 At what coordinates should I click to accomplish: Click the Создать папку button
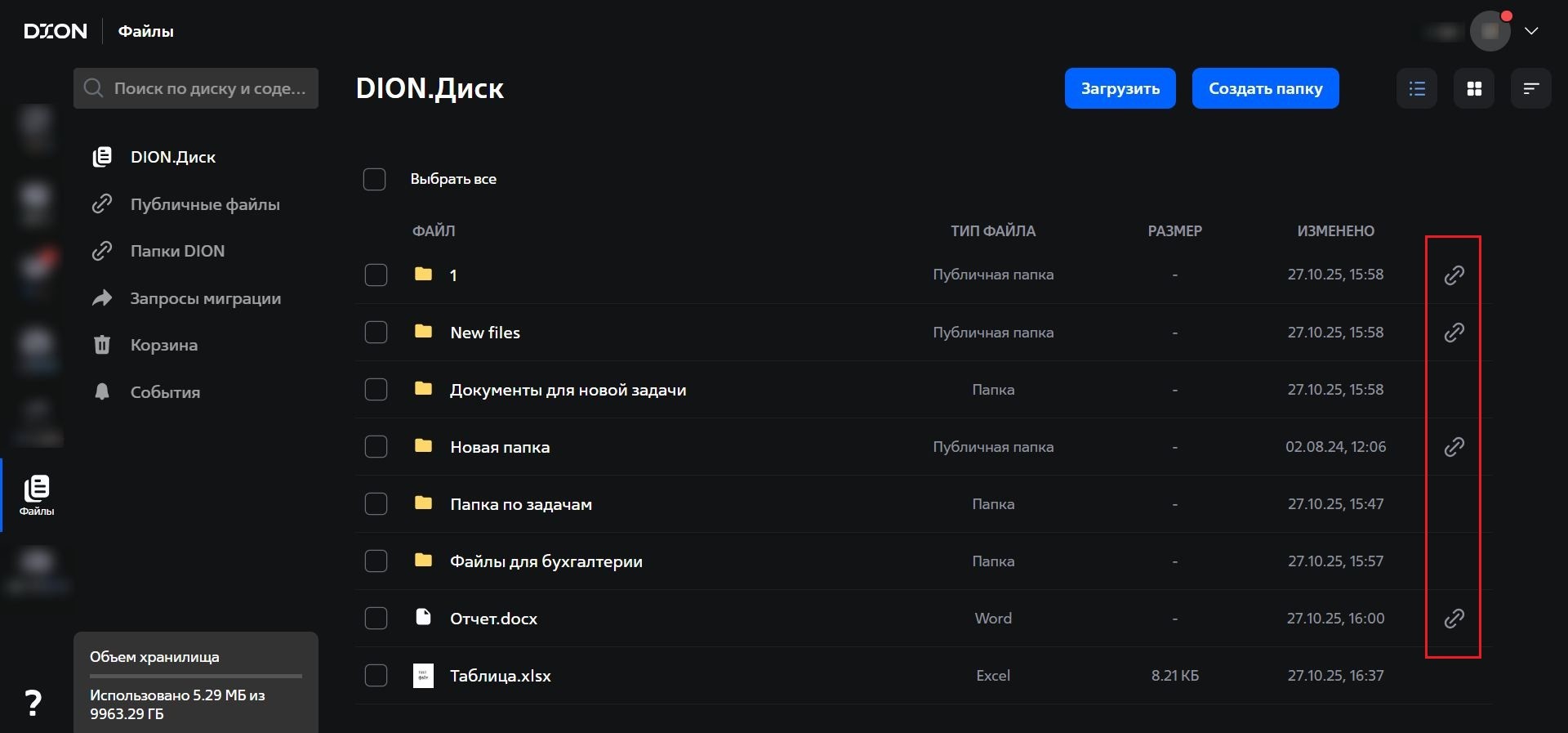pyautogui.click(x=1265, y=88)
